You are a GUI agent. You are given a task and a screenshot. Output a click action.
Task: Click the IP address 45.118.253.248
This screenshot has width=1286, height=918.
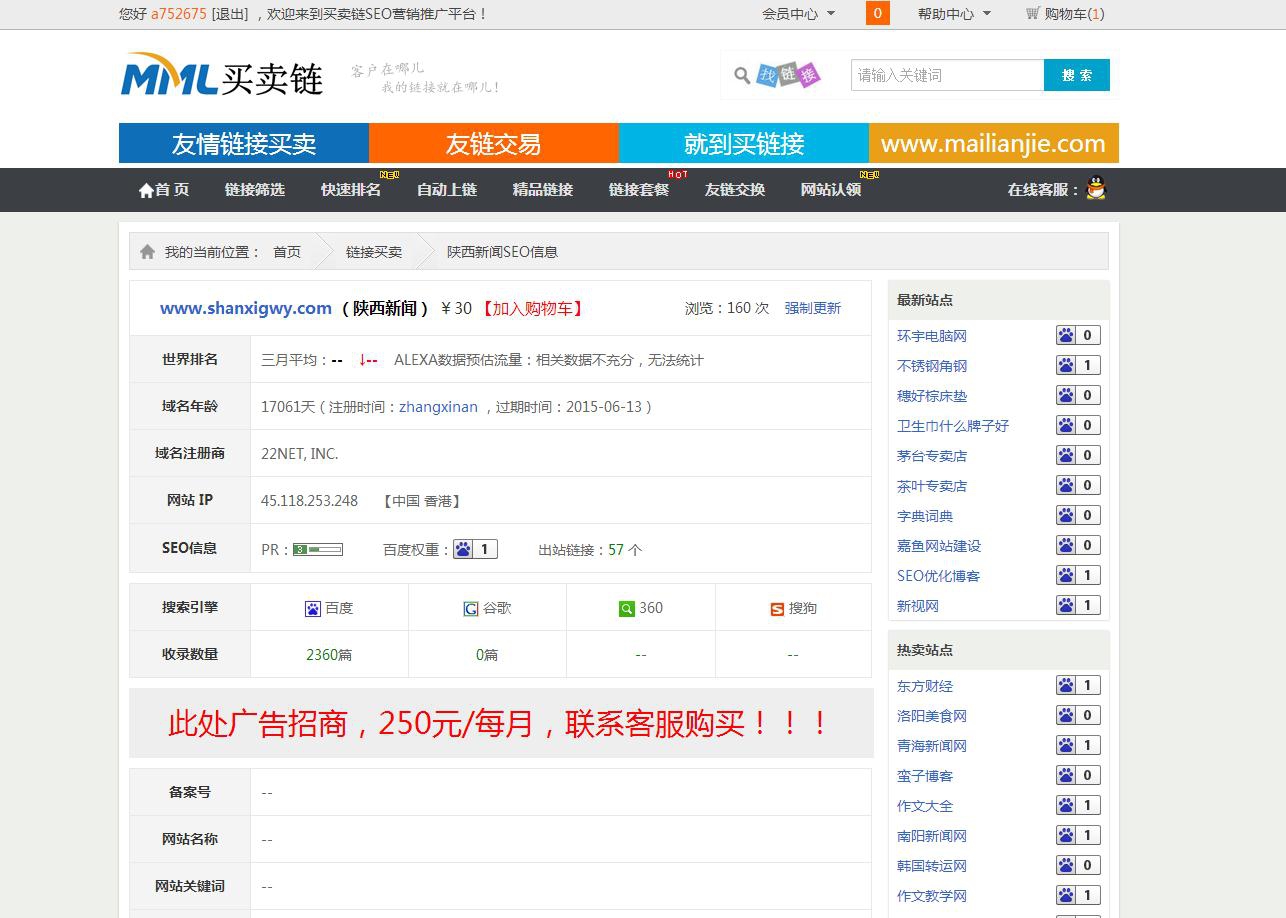[x=309, y=501]
